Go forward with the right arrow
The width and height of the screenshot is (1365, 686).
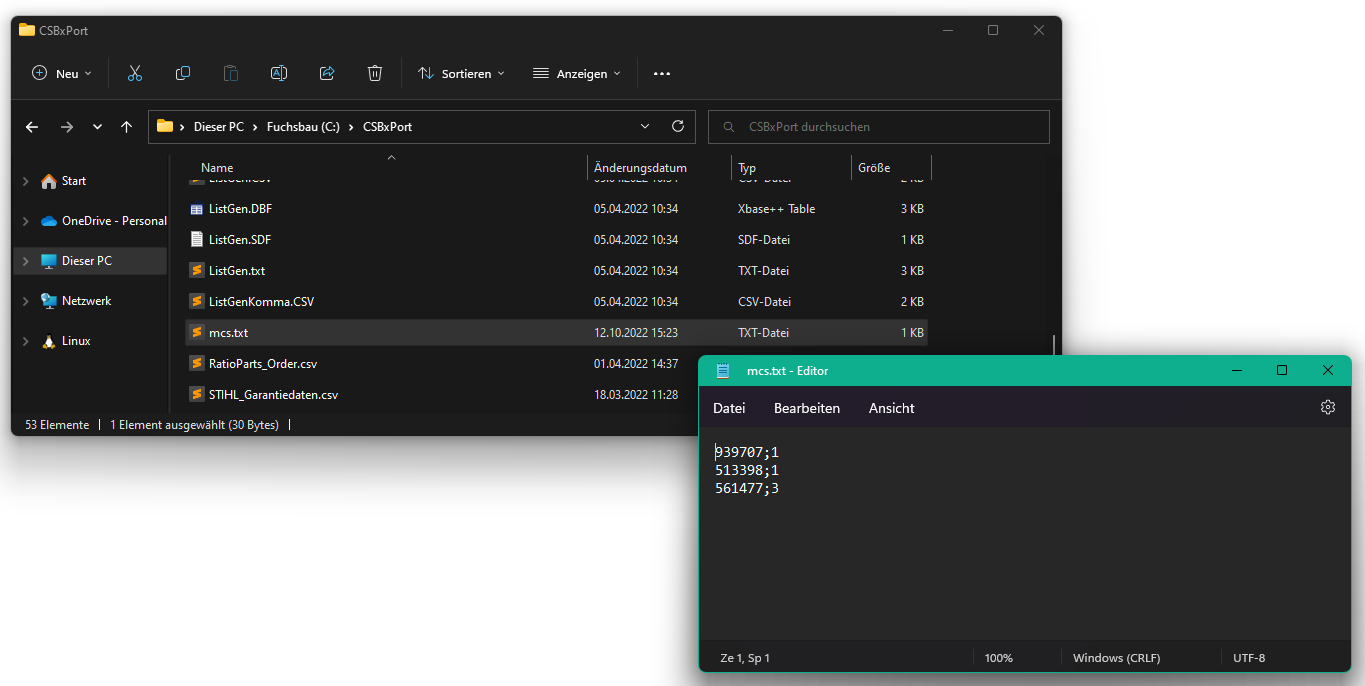[67, 127]
